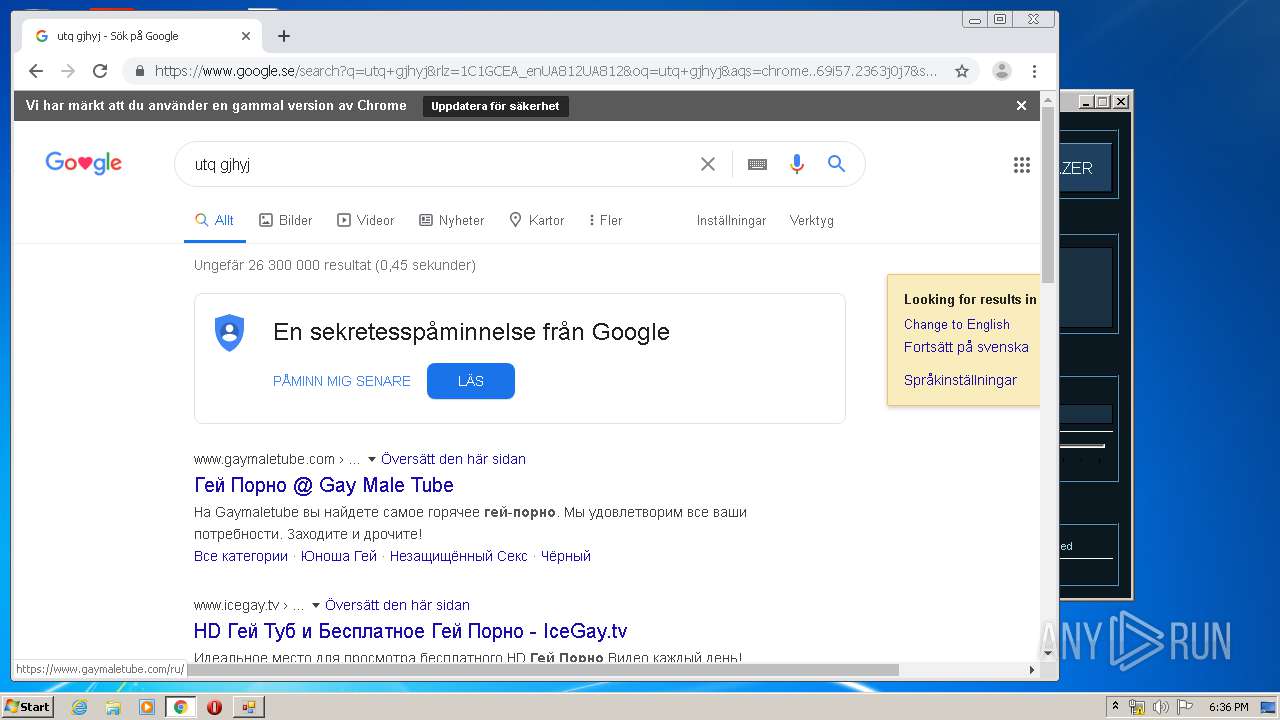The height and width of the screenshot is (720, 1280).
Task: Click 'Översätt den här sidan' for gaymaletube result
Action: click(x=453, y=459)
